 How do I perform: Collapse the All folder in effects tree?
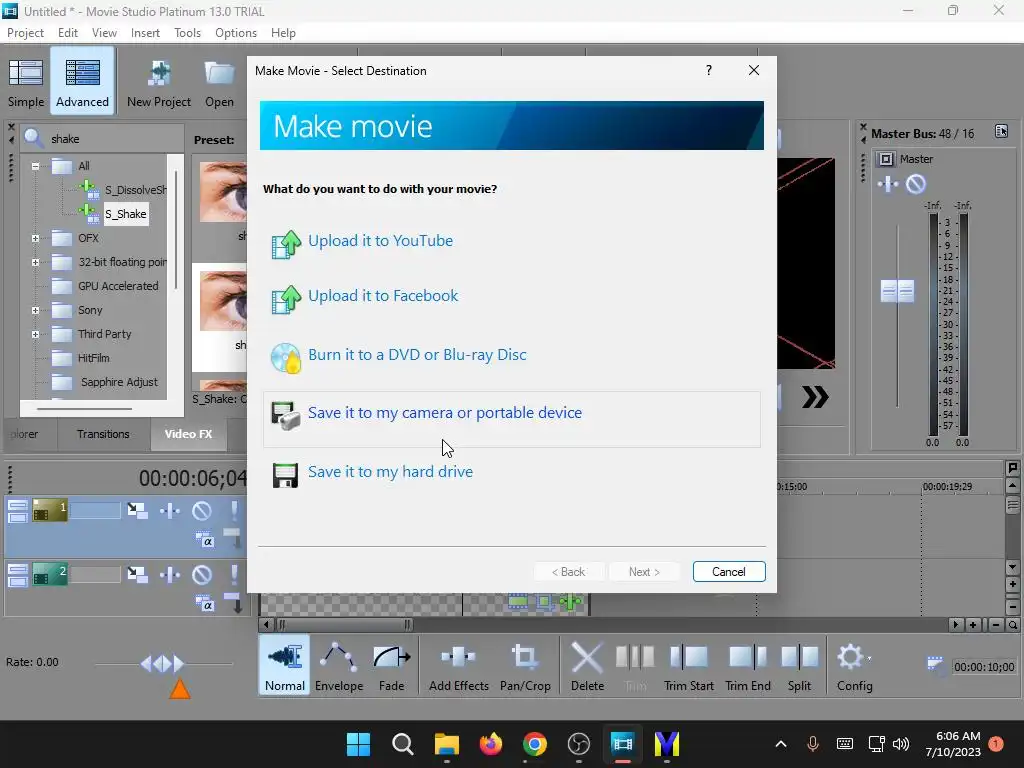click(x=35, y=167)
